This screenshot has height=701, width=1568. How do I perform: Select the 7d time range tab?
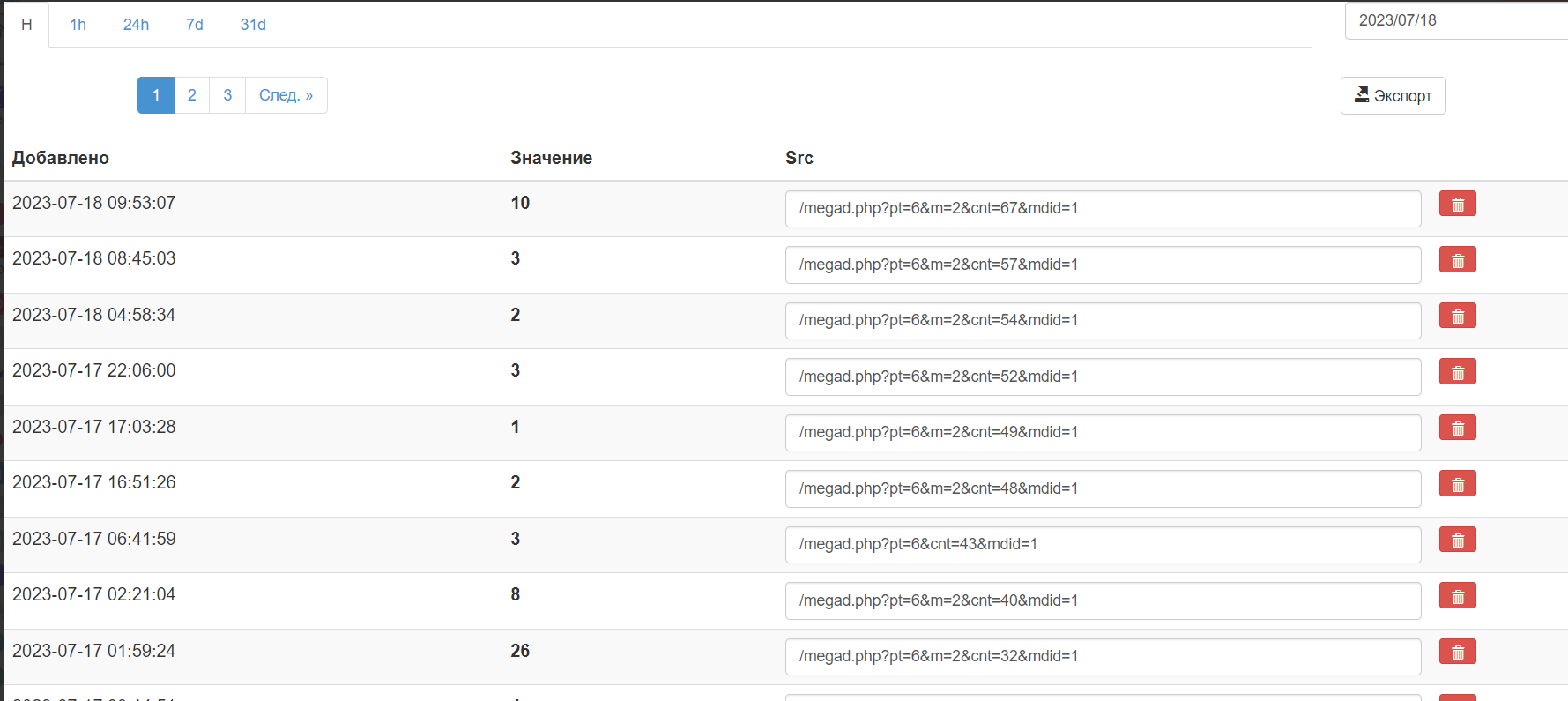coord(195,25)
